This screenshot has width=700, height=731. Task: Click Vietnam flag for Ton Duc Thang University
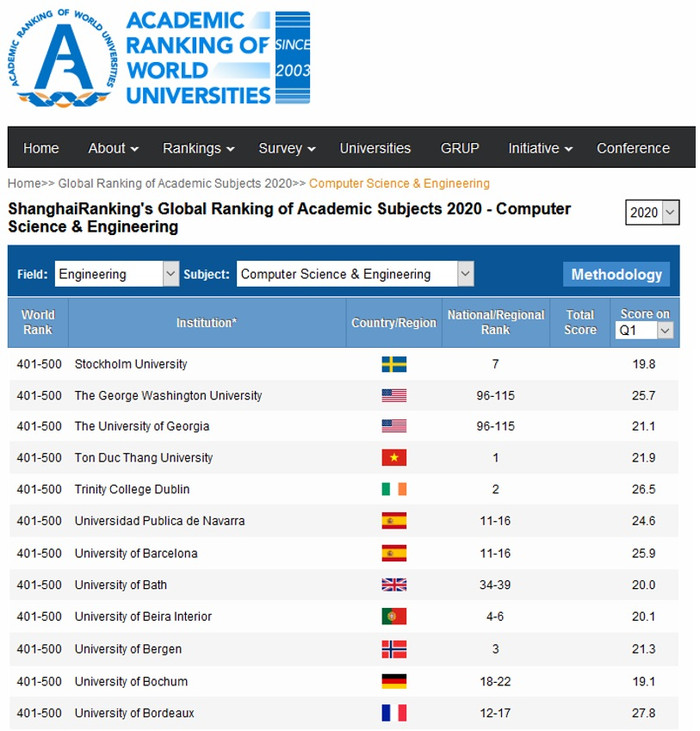pyautogui.click(x=394, y=458)
